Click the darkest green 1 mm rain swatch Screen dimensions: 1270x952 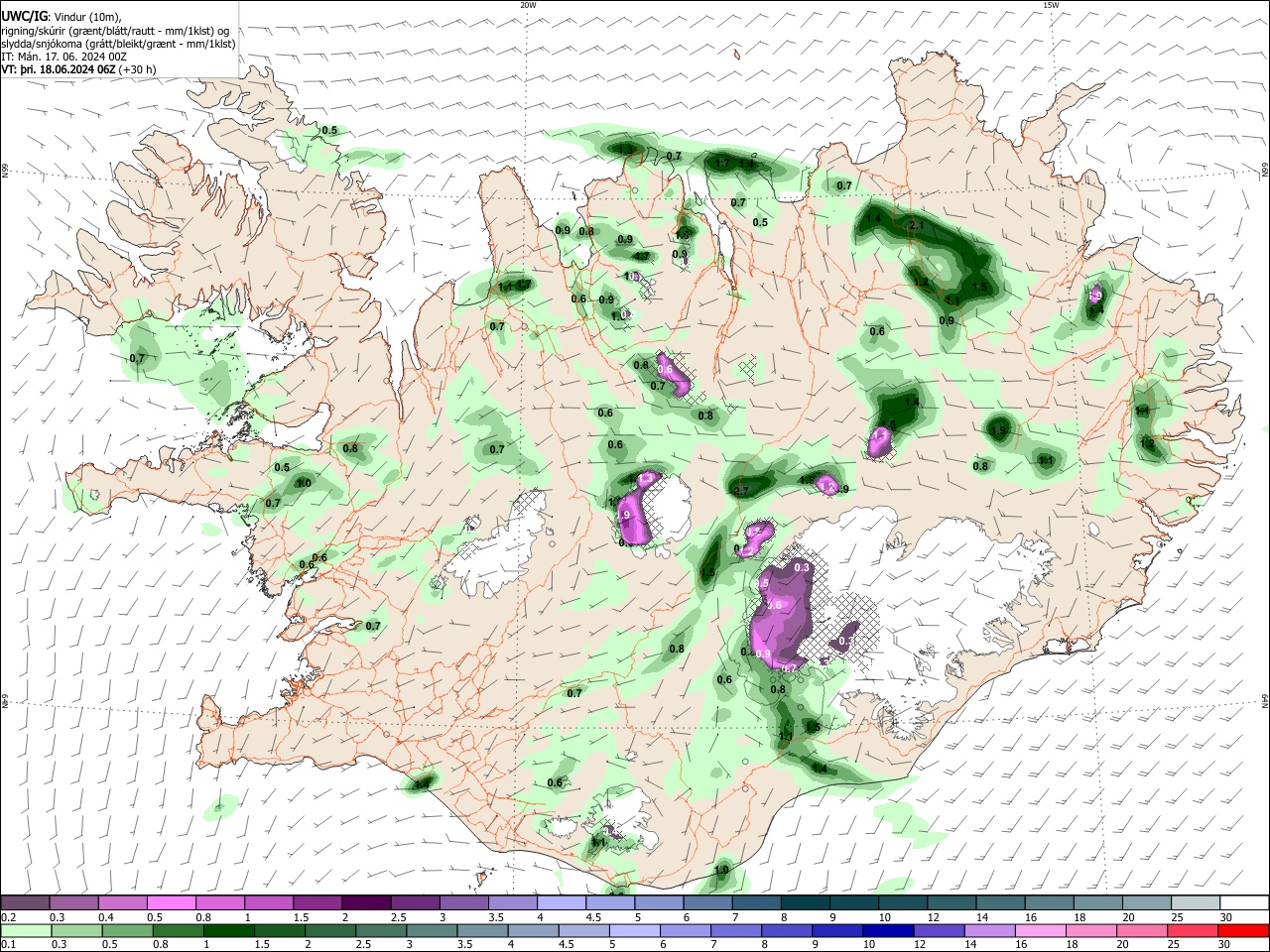[229, 930]
